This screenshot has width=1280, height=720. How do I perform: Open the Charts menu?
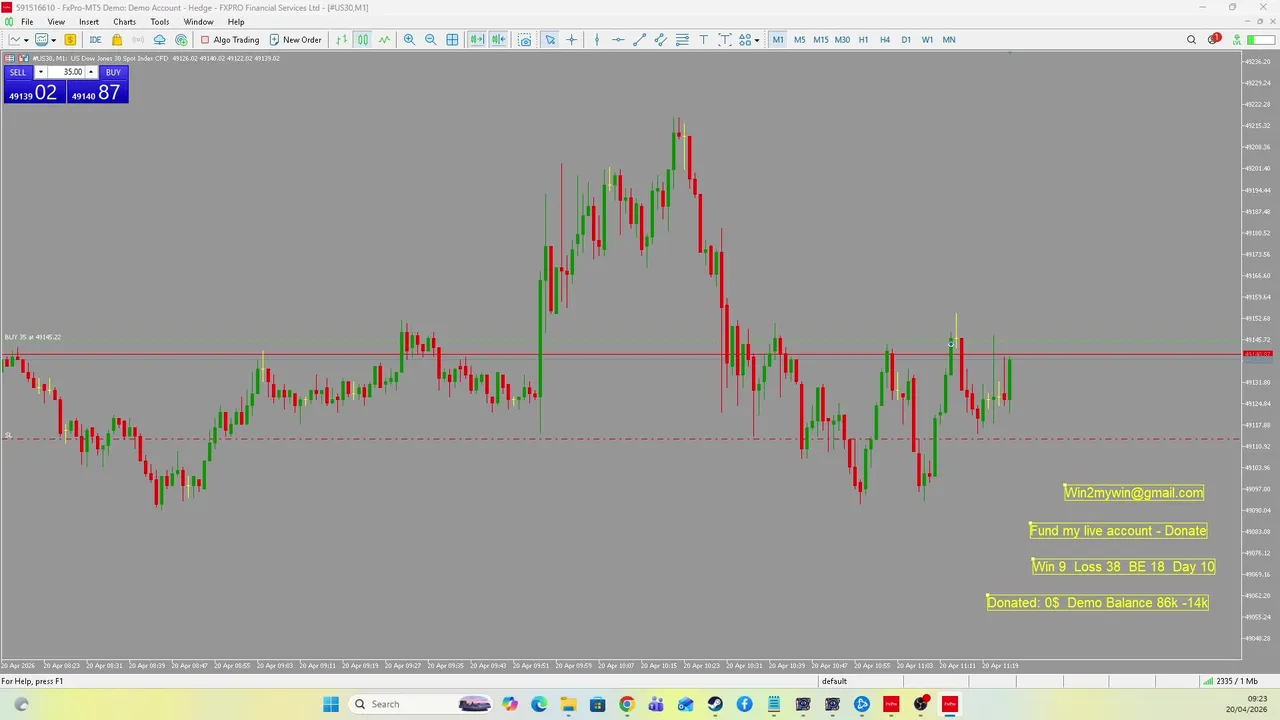[x=124, y=22]
